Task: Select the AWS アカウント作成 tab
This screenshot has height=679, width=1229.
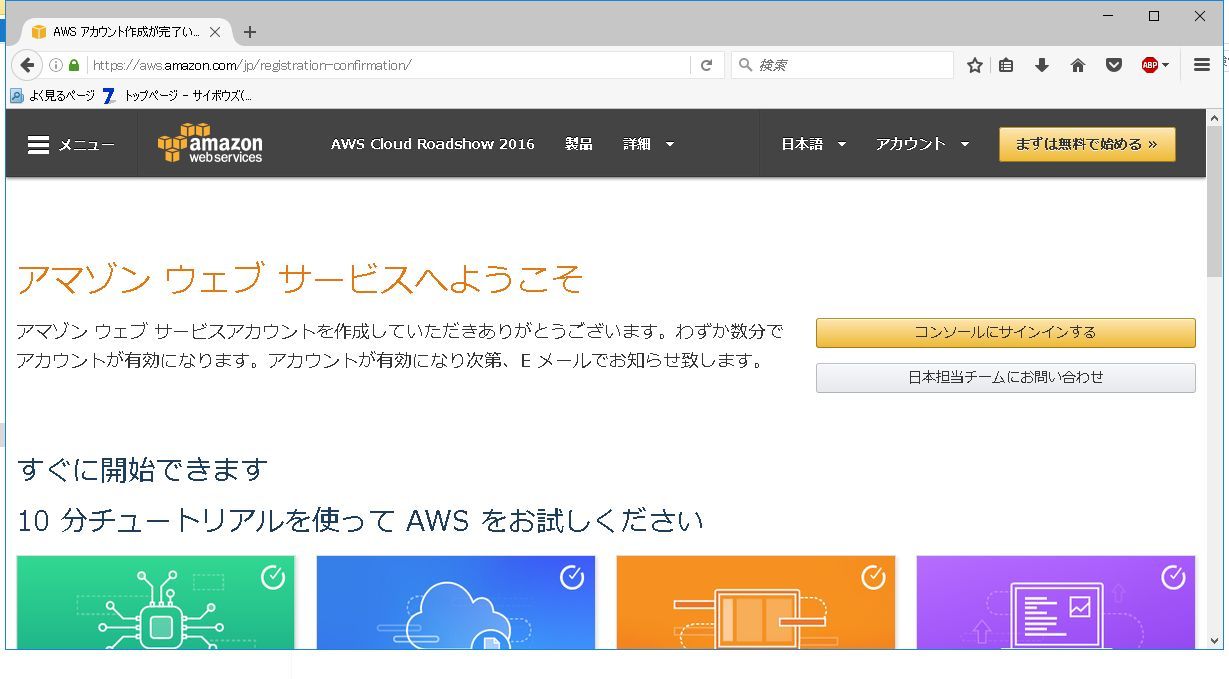Action: pyautogui.click(x=126, y=32)
